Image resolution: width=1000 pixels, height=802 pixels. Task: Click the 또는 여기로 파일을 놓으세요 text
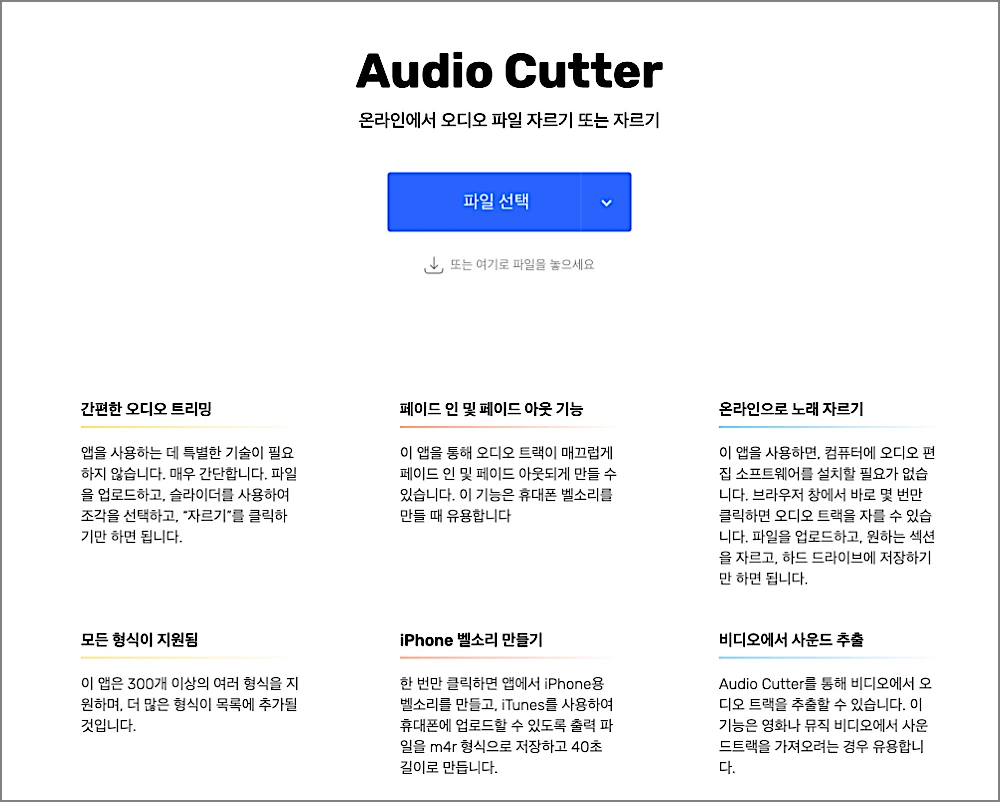(522, 264)
